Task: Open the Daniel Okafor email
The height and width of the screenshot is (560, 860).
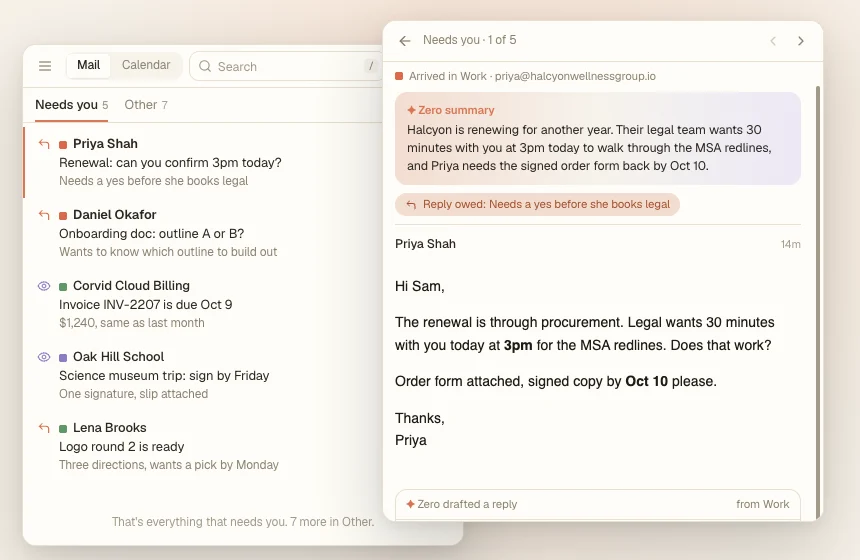Action: [203, 233]
